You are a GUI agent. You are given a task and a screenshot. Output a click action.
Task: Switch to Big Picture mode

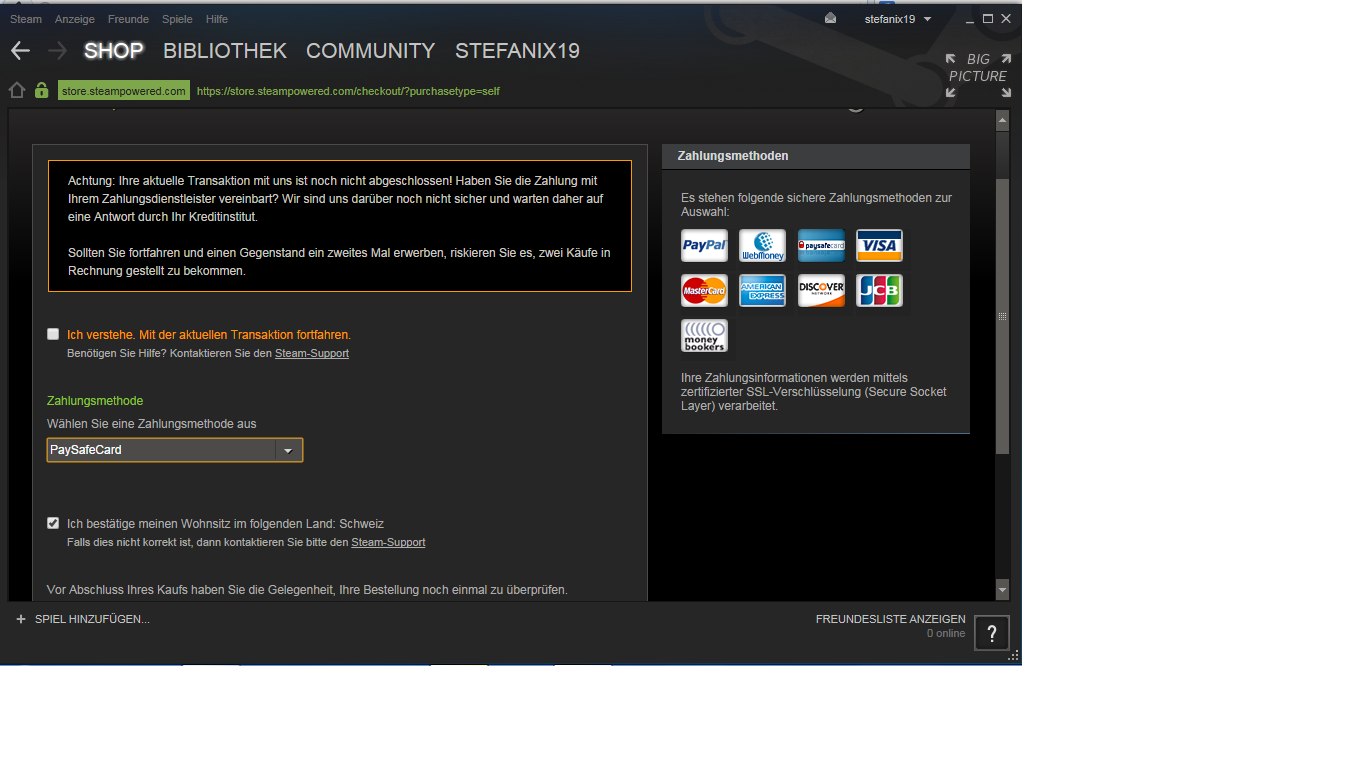978,76
